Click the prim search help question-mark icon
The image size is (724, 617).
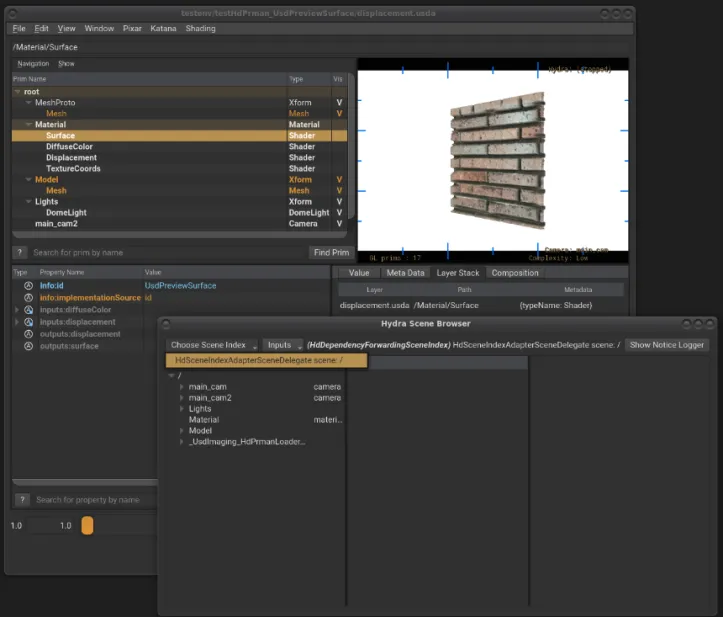19,253
